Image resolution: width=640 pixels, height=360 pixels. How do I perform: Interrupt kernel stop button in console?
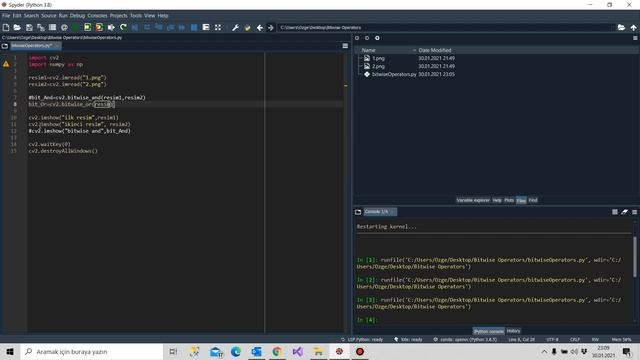tap(615, 212)
